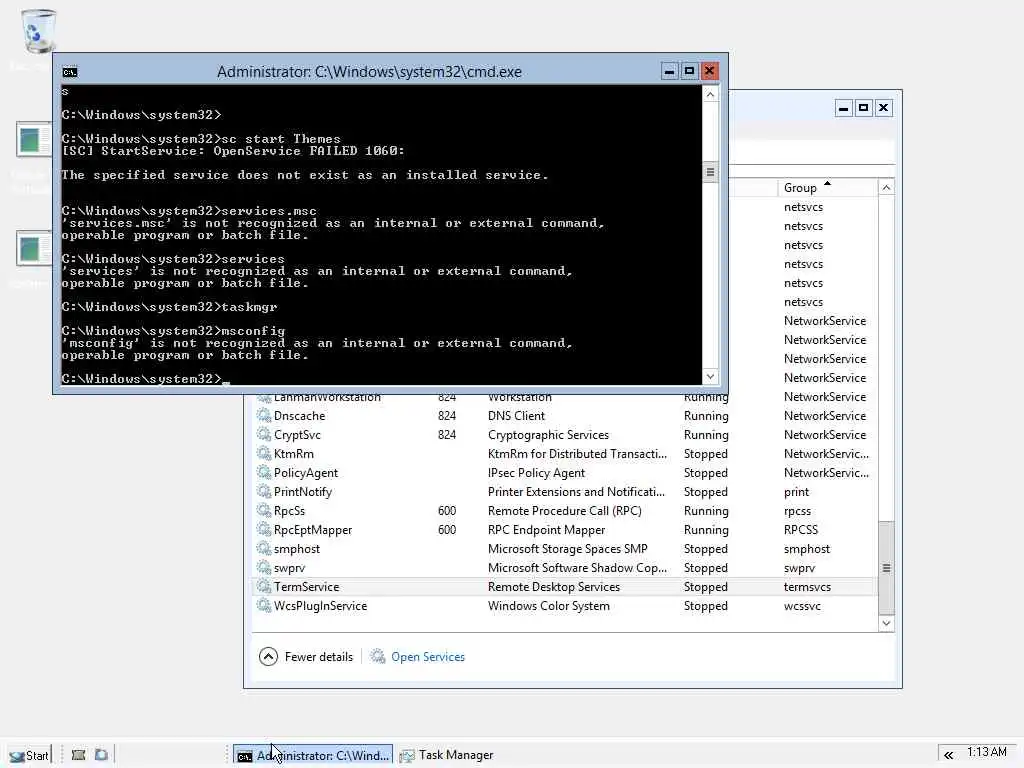Click the cmd vertical scrollbar thumb
The image size is (1024, 768).
coord(710,172)
